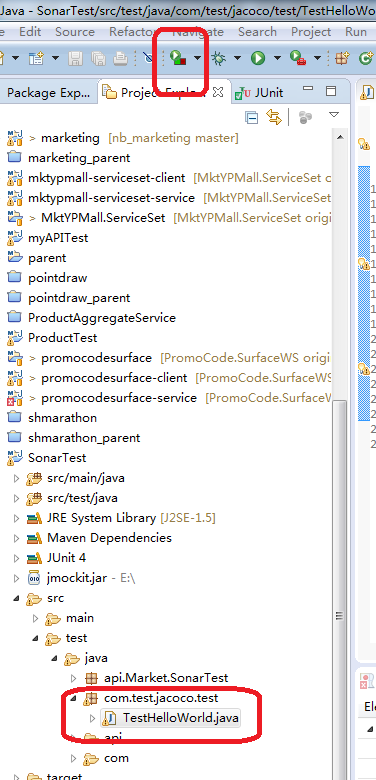Select the com.test.jacoco.test package
The height and width of the screenshot is (780, 376).
tap(161, 698)
